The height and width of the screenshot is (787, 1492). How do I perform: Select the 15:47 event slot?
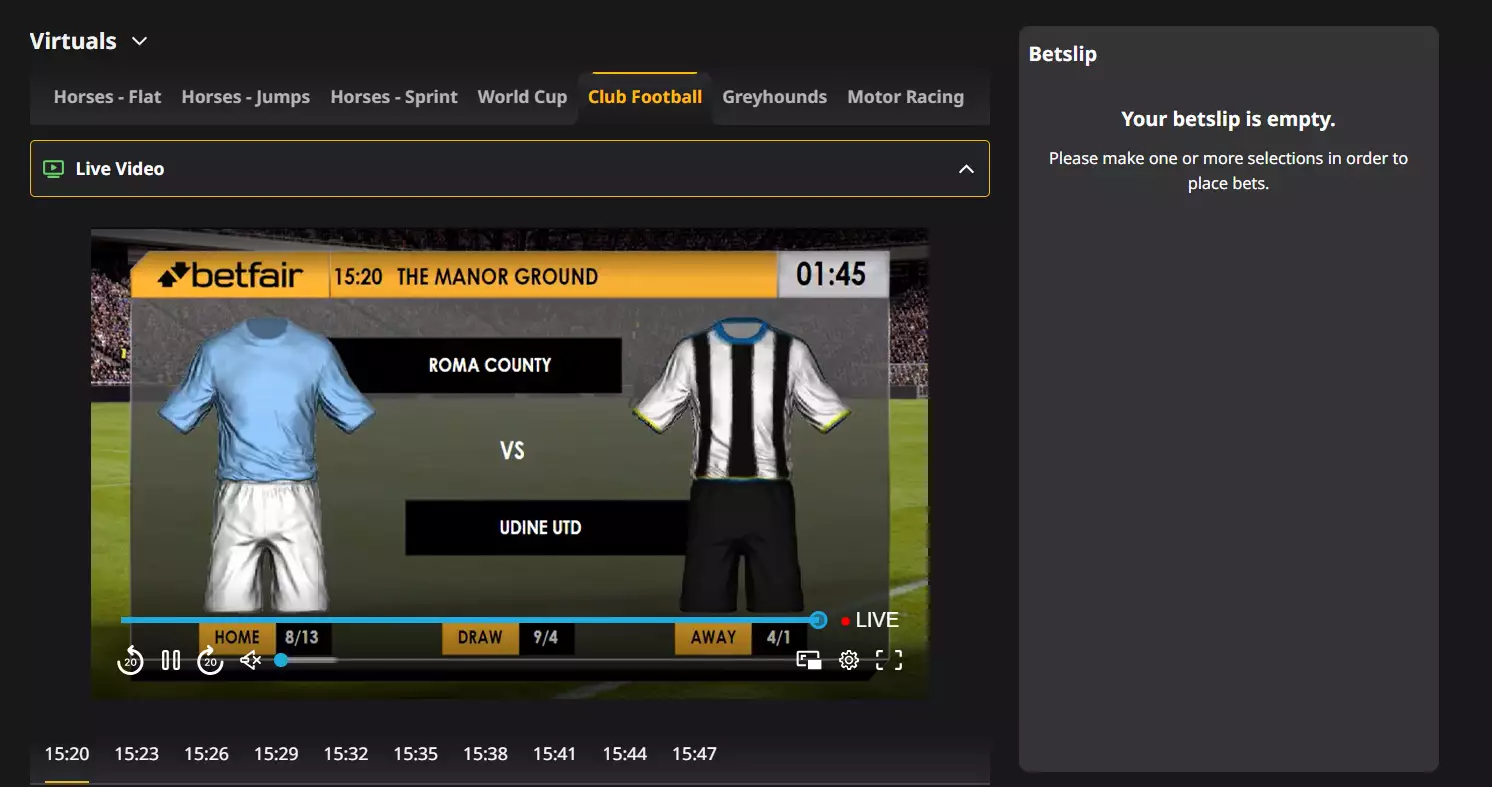click(694, 754)
